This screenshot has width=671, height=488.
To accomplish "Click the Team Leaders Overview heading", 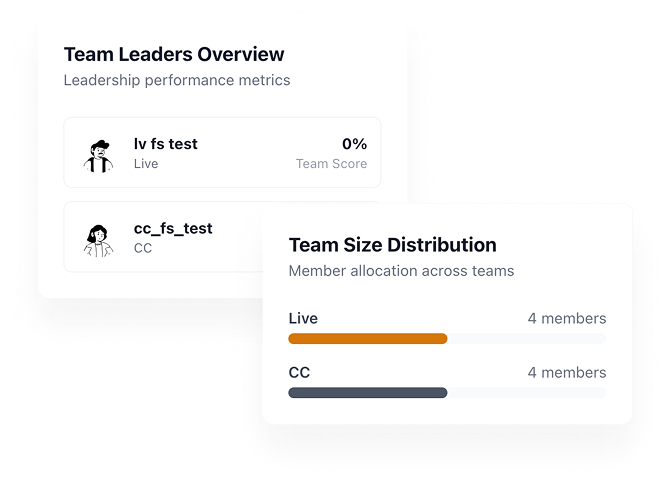I will point(174,55).
